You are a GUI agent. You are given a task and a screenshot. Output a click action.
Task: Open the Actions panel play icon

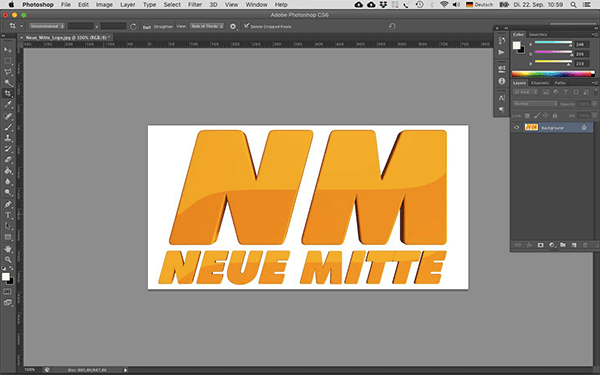[x=502, y=52]
